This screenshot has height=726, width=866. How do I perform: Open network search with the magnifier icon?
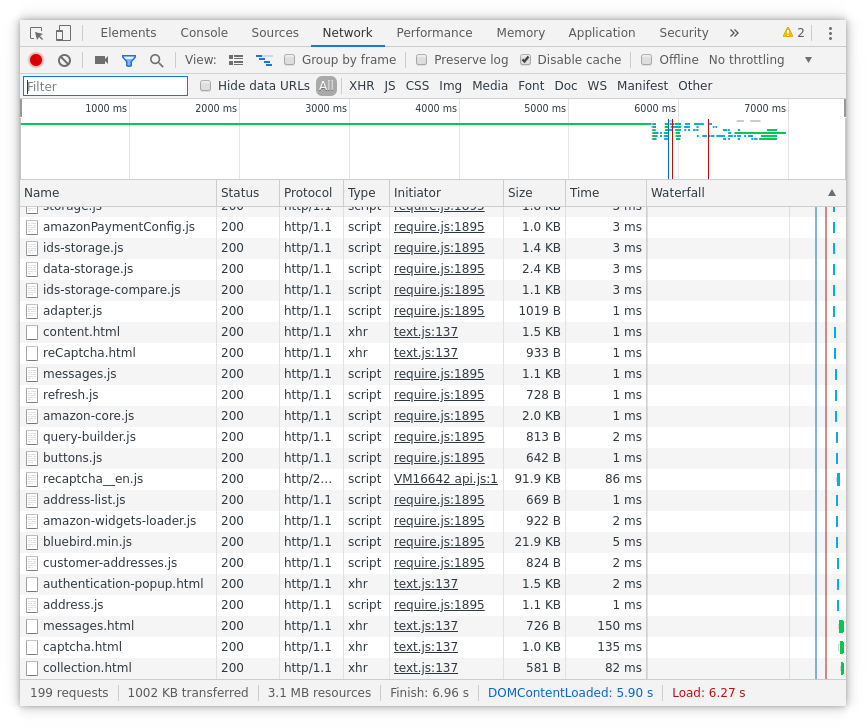(156, 59)
